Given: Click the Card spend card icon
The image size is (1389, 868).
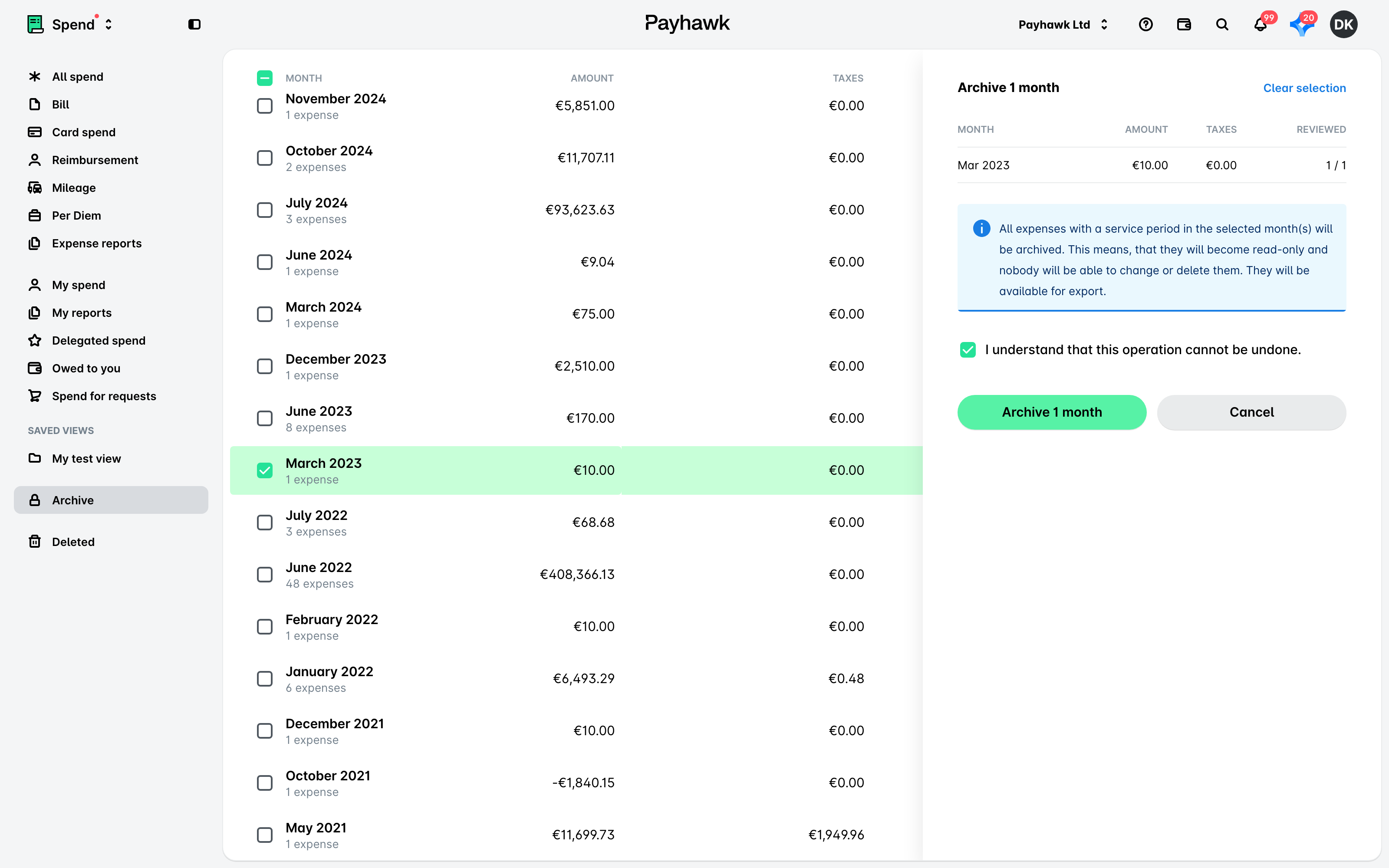Looking at the screenshot, I should (x=34, y=132).
